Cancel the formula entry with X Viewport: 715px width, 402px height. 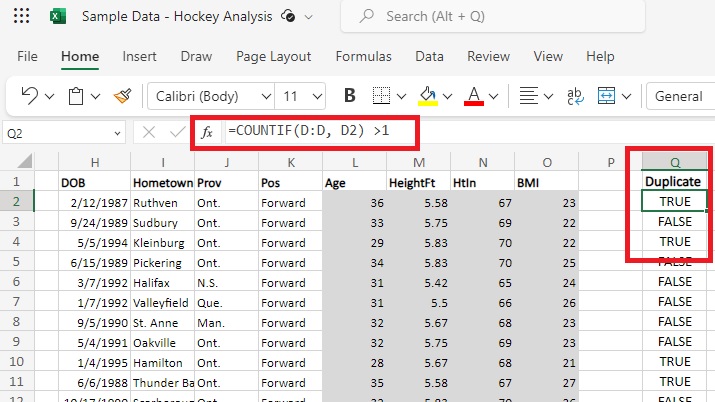tap(149, 133)
